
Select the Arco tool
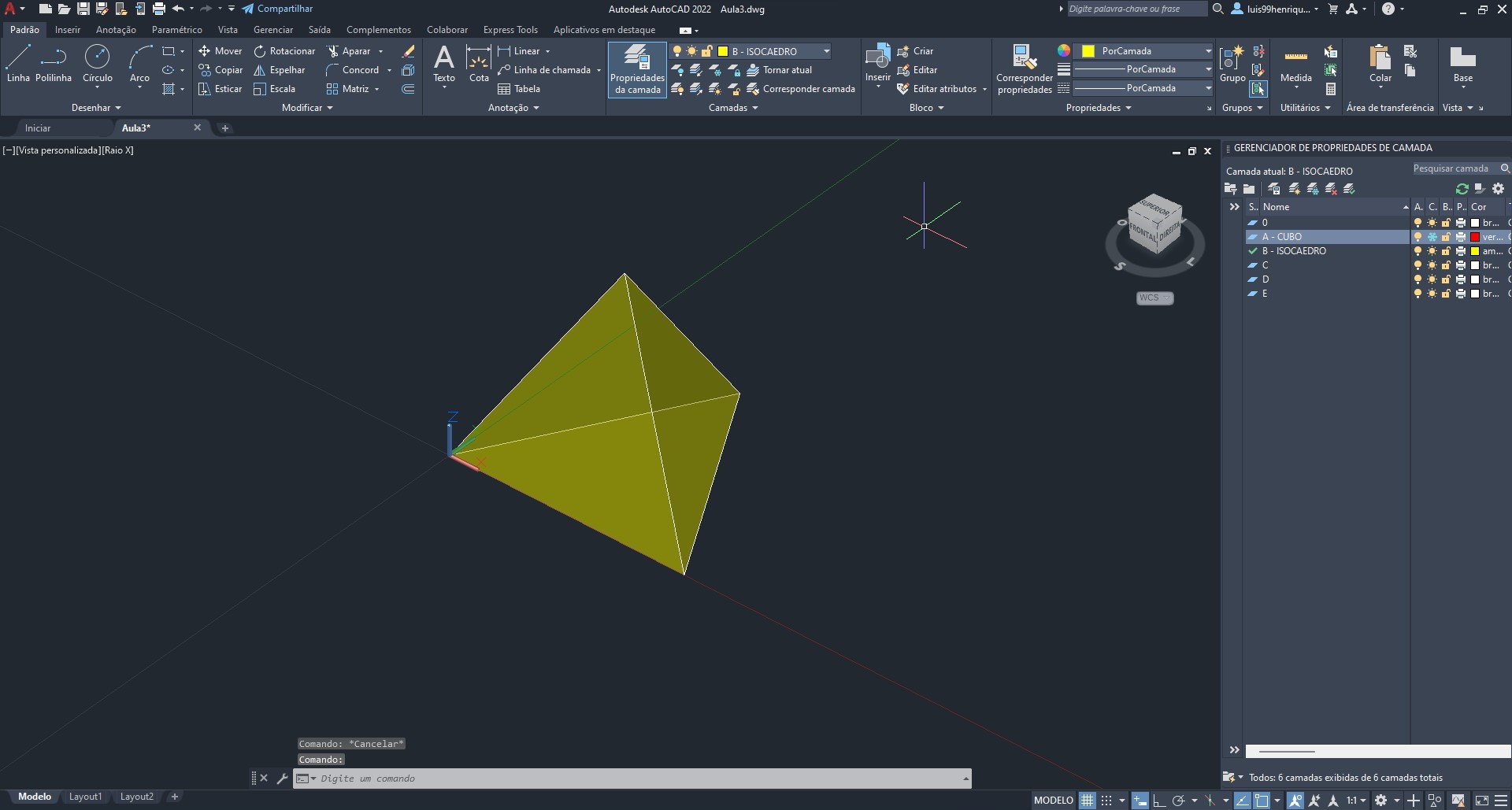139,64
